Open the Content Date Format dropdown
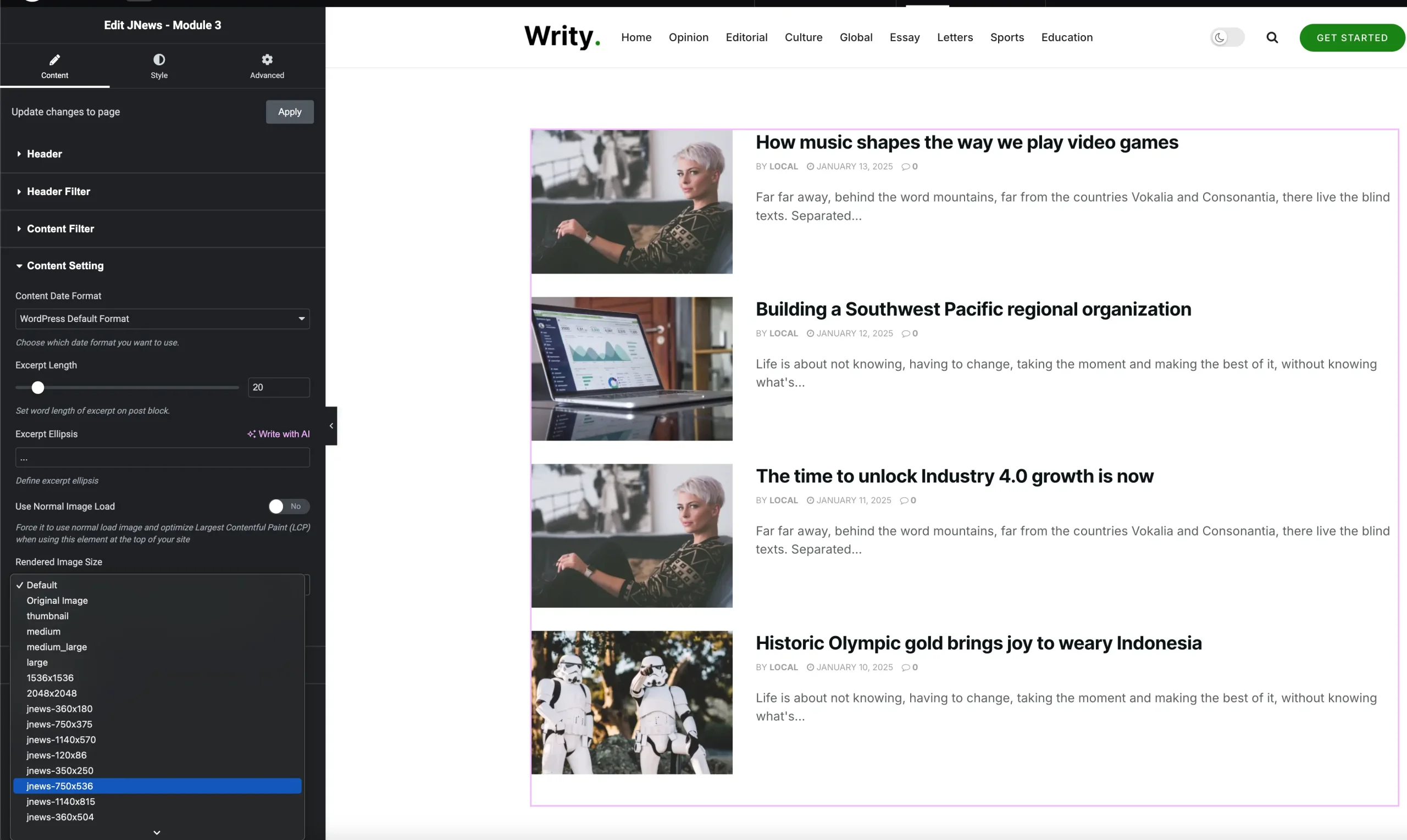1407x840 pixels. tap(163, 319)
